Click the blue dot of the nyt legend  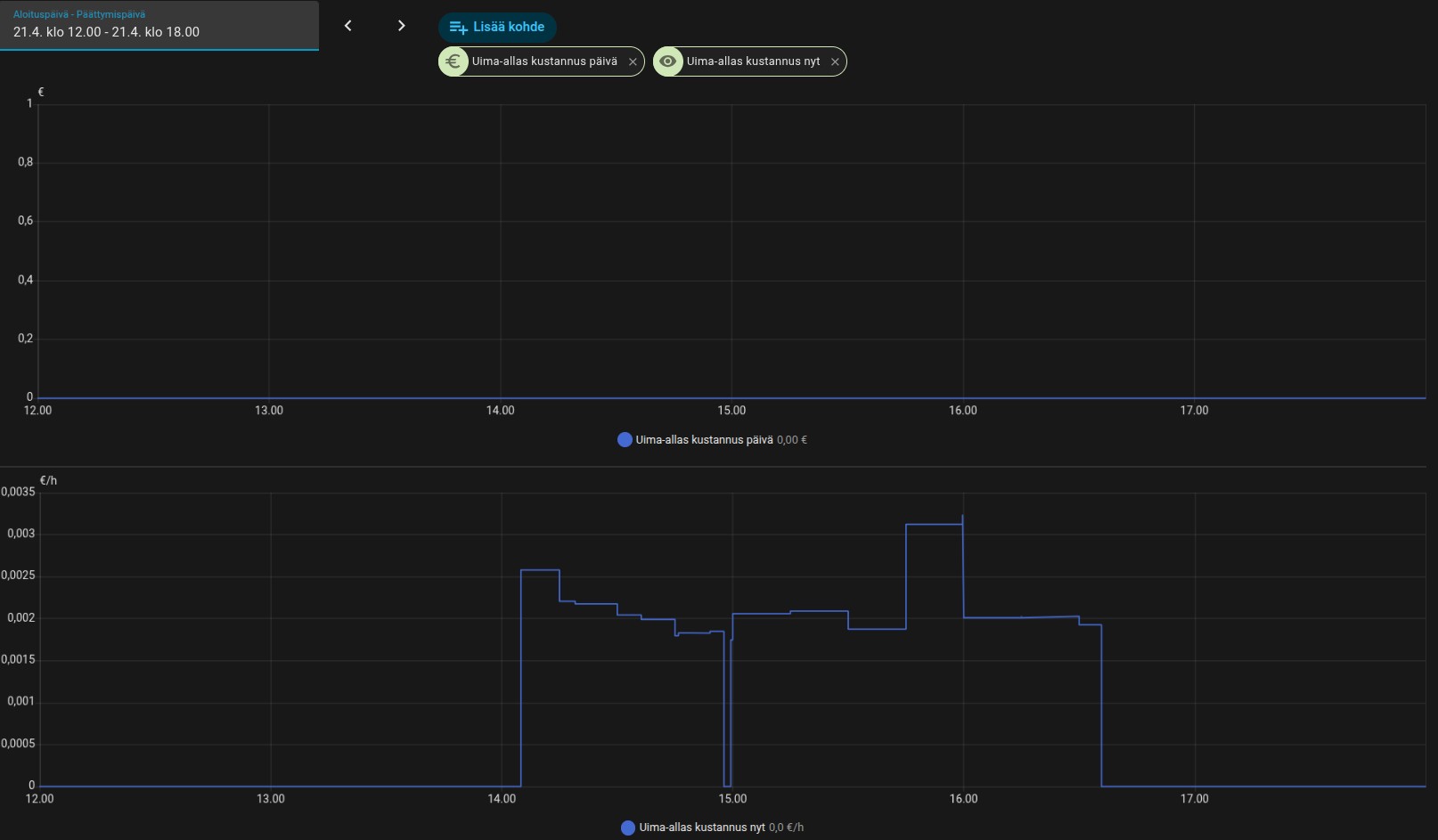click(628, 828)
